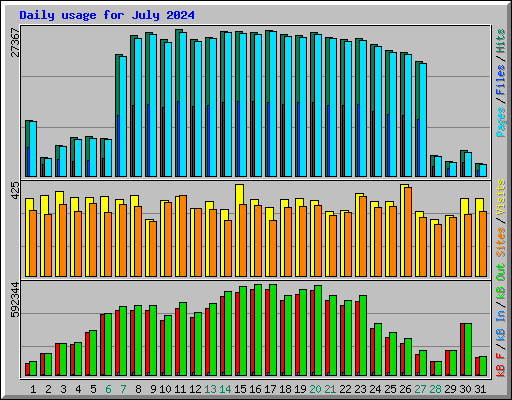Viewport: 512px width, 400px height.
Task: Select the red kB F bar for day 30
Action: (x=463, y=349)
